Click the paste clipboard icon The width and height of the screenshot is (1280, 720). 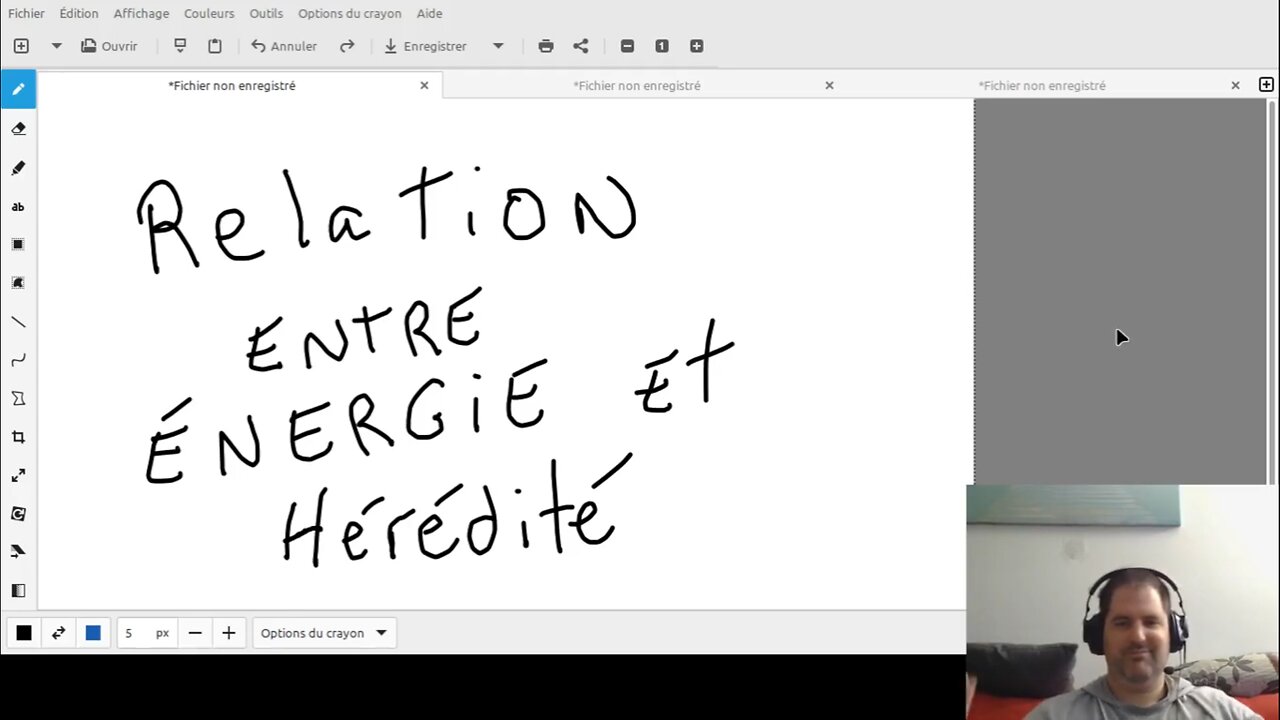click(x=215, y=46)
